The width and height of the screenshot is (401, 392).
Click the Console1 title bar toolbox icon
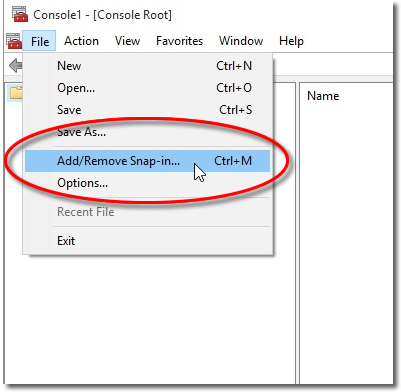click(20, 14)
